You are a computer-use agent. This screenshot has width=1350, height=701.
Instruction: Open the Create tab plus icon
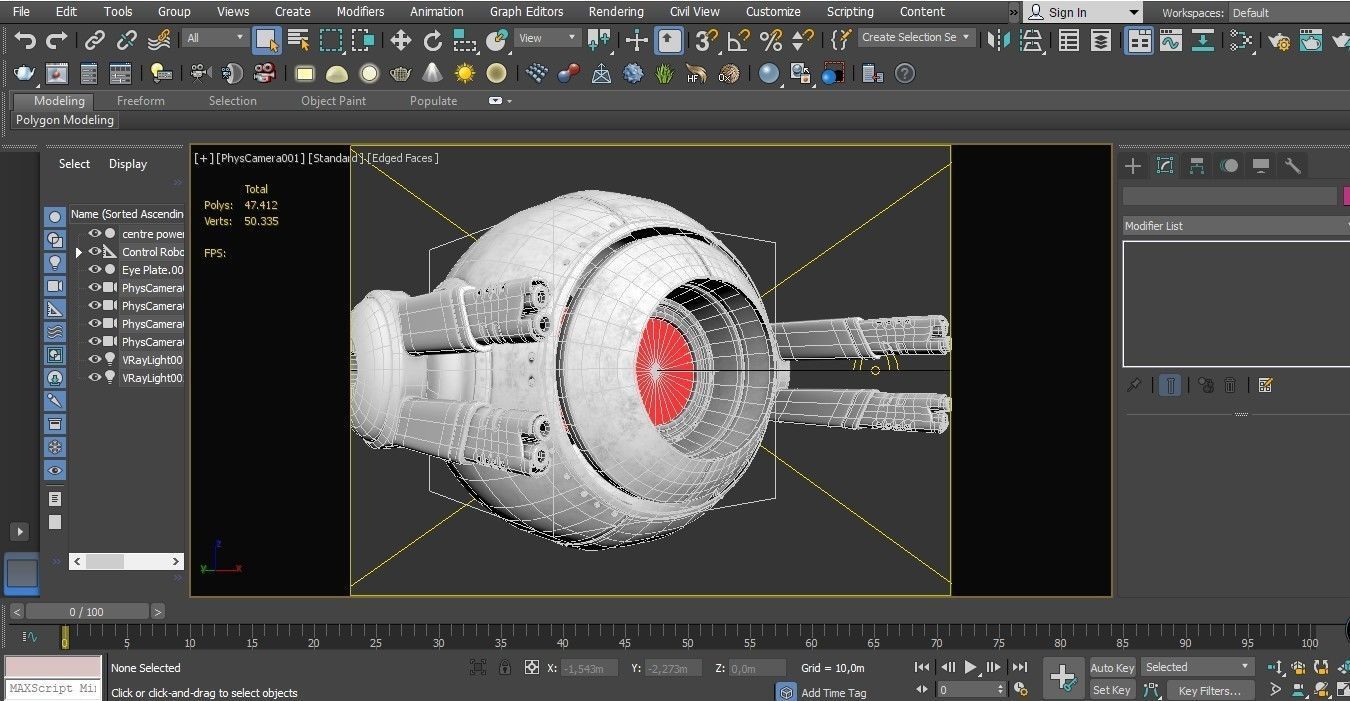(x=1133, y=166)
